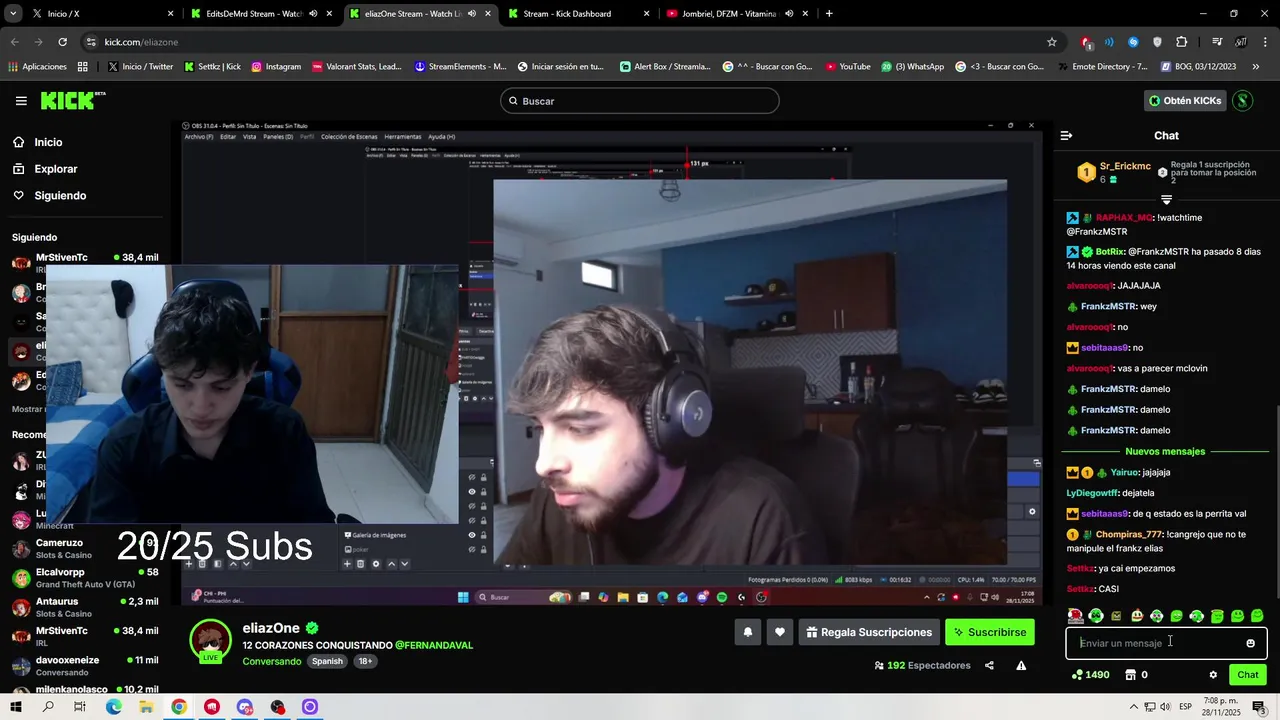1280x720 pixels.
Task: Open Chrome media controls icon
Action: tap(1217, 42)
